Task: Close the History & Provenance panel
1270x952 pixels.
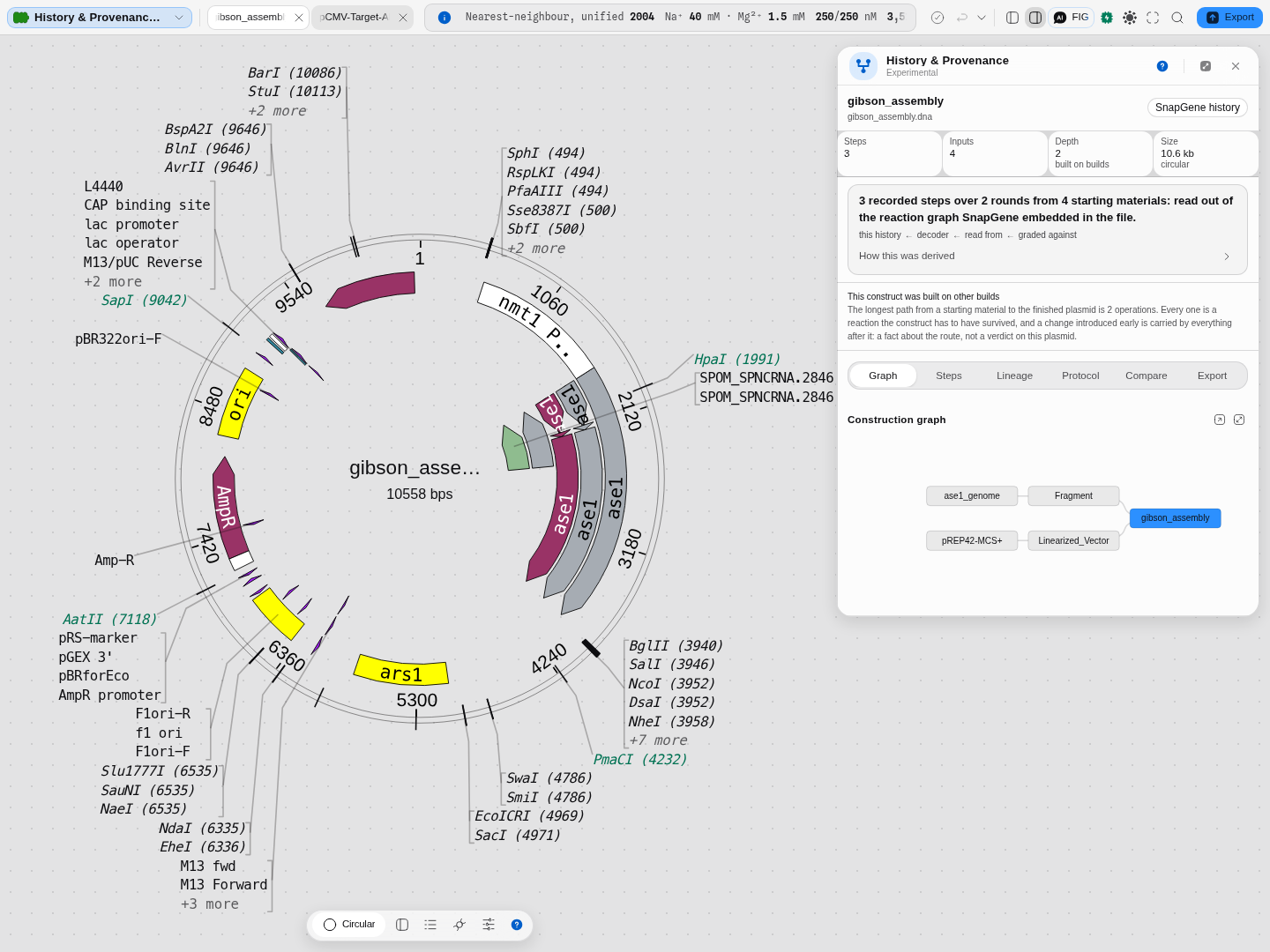Action: (1236, 66)
